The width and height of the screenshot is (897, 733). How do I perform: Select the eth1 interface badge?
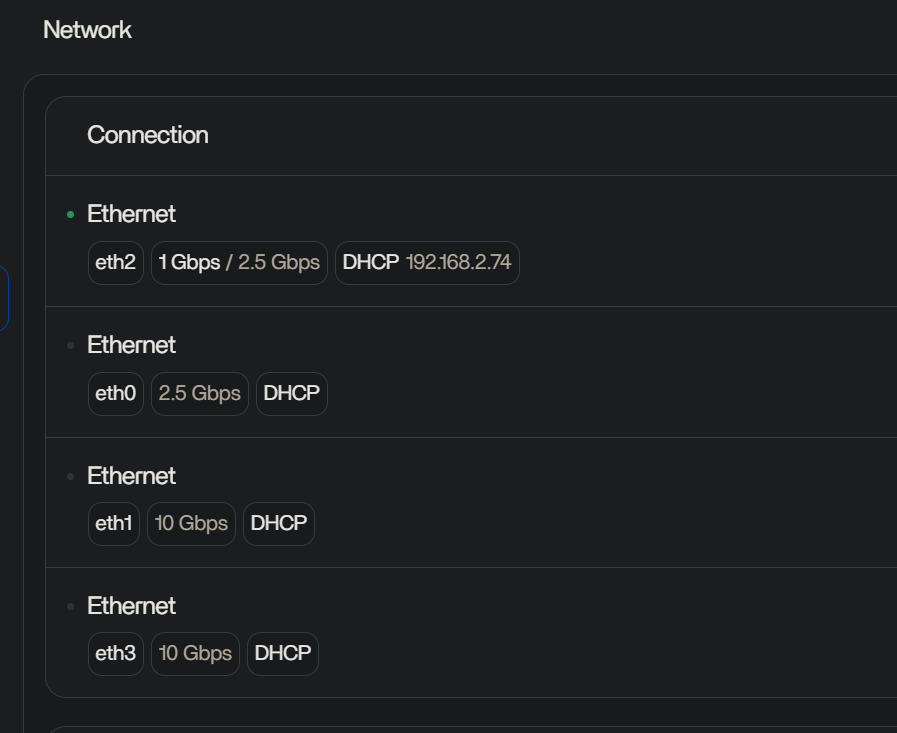click(114, 523)
